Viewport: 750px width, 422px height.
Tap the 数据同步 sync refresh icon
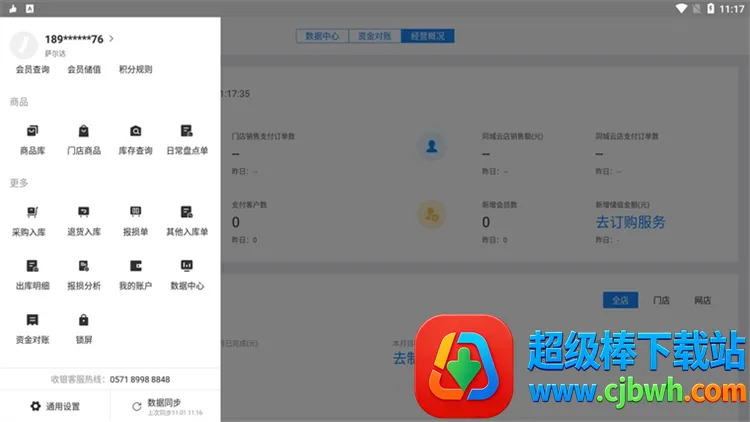[x=137, y=406]
